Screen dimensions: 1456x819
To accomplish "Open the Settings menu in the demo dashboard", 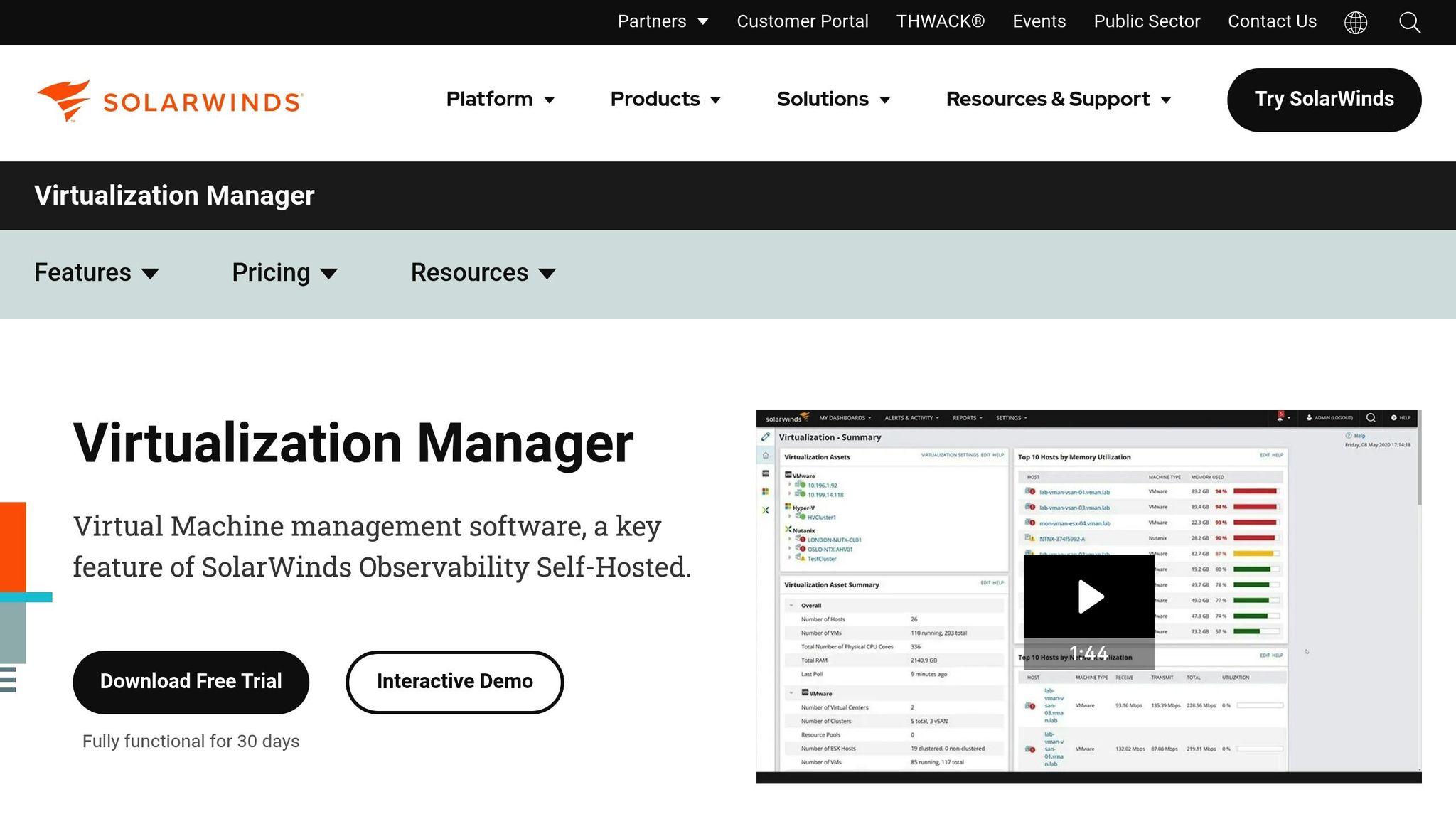I will tap(1010, 418).
